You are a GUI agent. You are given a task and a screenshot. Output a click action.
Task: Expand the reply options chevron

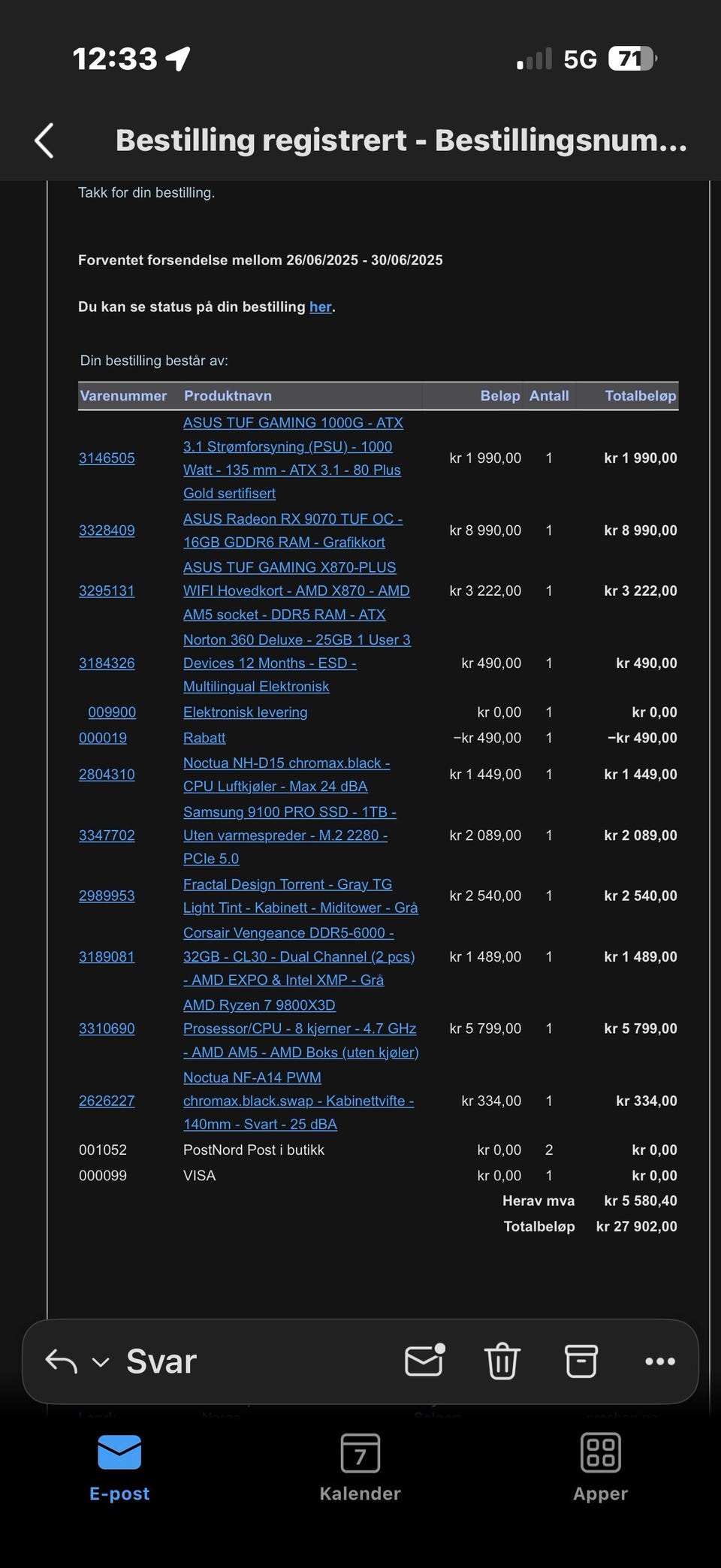pos(101,1362)
